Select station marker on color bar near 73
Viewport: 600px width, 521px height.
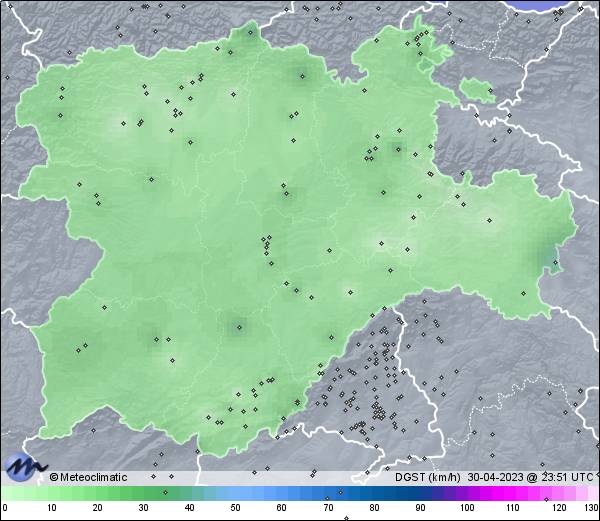coord(341,492)
